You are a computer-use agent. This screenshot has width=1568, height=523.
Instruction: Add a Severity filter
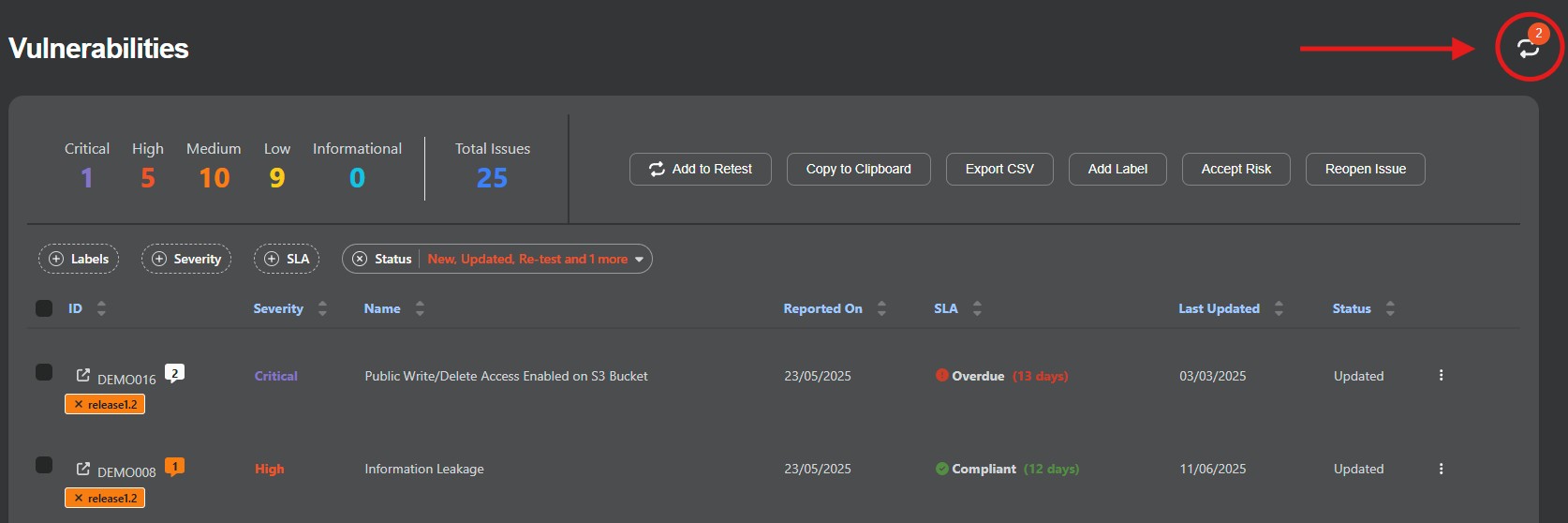click(x=186, y=259)
